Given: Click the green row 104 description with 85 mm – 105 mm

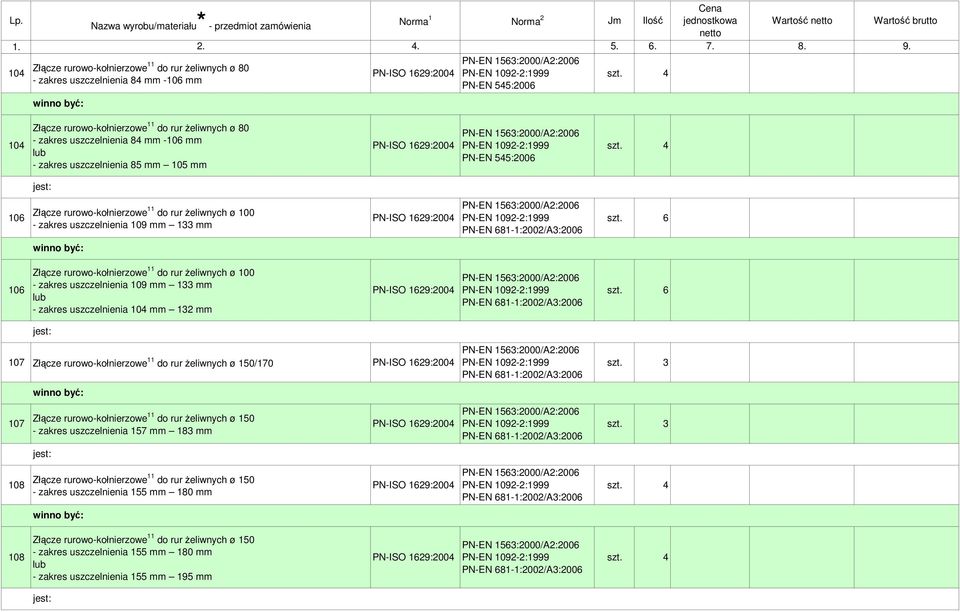Looking at the screenshot, I should 200,146.
